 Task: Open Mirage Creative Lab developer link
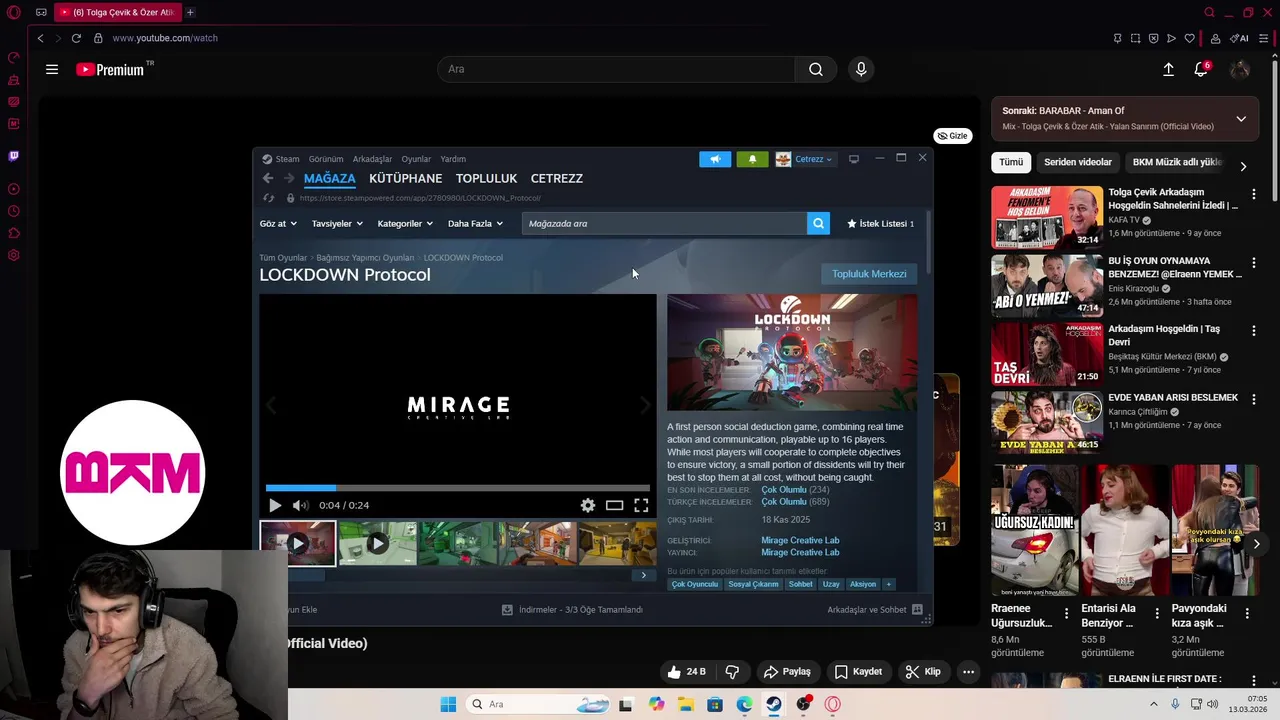coord(800,541)
